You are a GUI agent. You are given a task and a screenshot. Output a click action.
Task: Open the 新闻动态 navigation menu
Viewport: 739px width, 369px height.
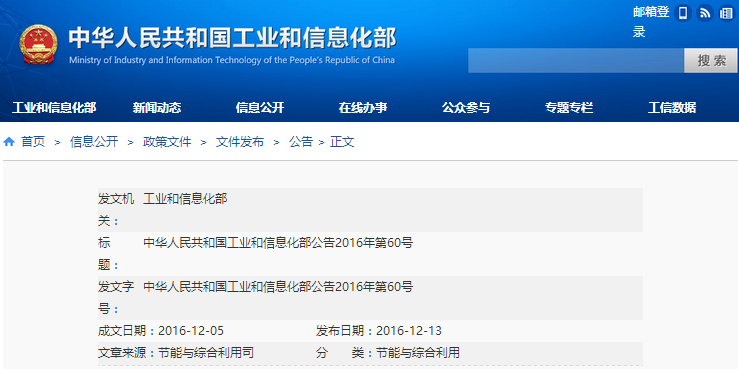point(156,108)
